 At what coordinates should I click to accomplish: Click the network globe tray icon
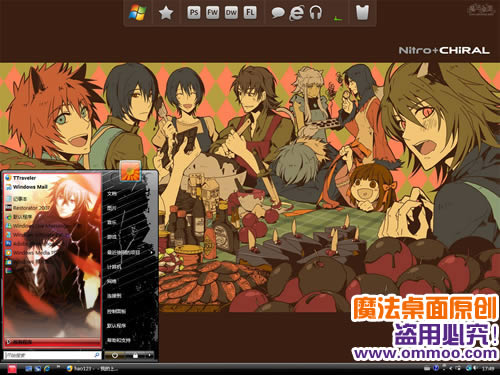[469, 368]
